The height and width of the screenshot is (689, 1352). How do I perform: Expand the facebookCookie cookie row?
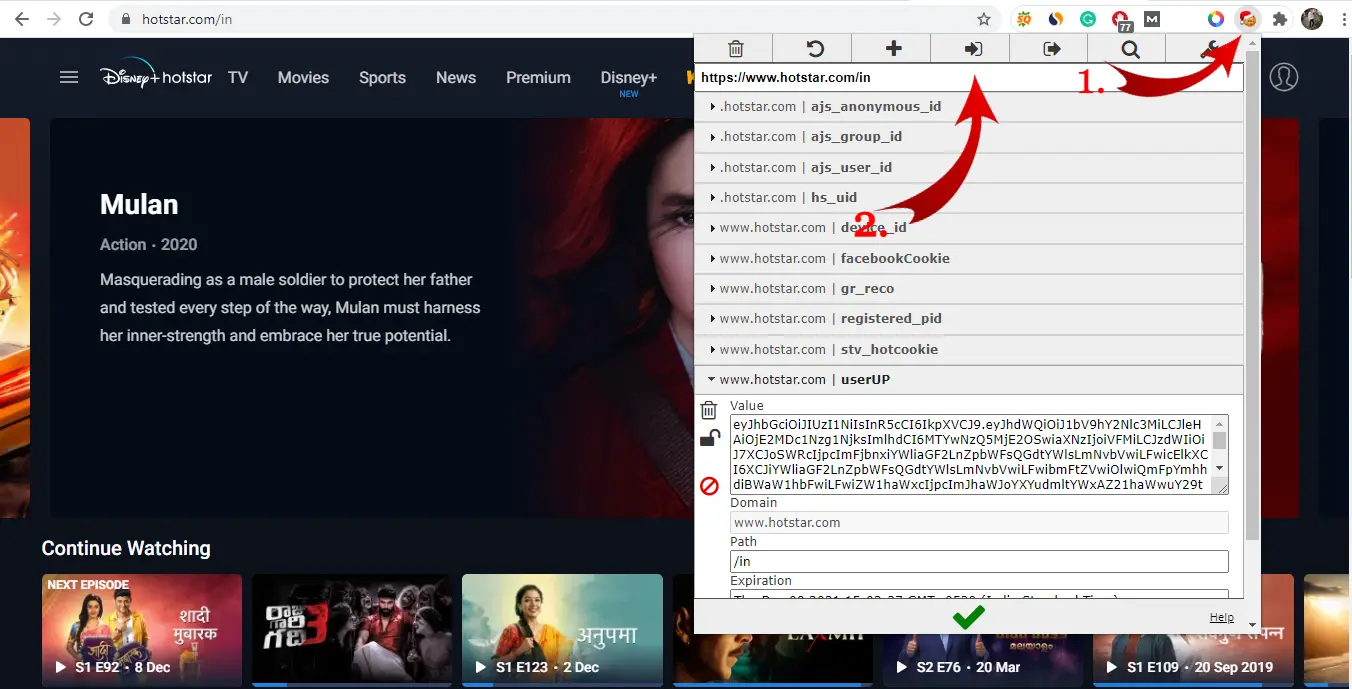pyautogui.click(x=969, y=259)
